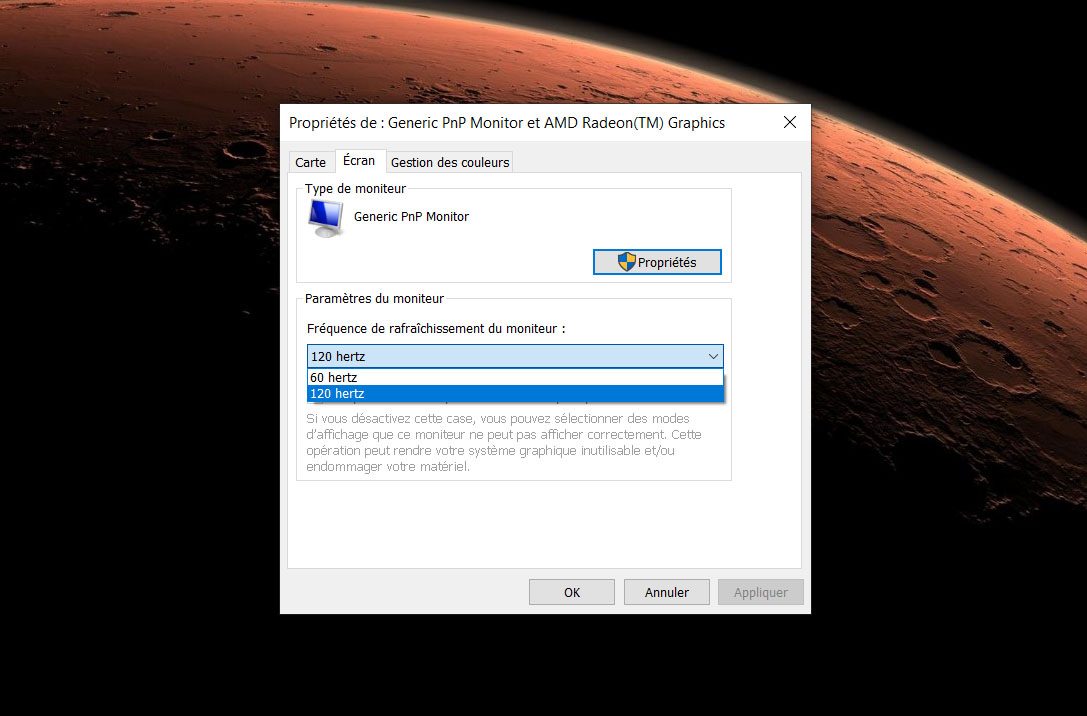Select the Écran tab
1087x716 pixels.
(x=359, y=161)
